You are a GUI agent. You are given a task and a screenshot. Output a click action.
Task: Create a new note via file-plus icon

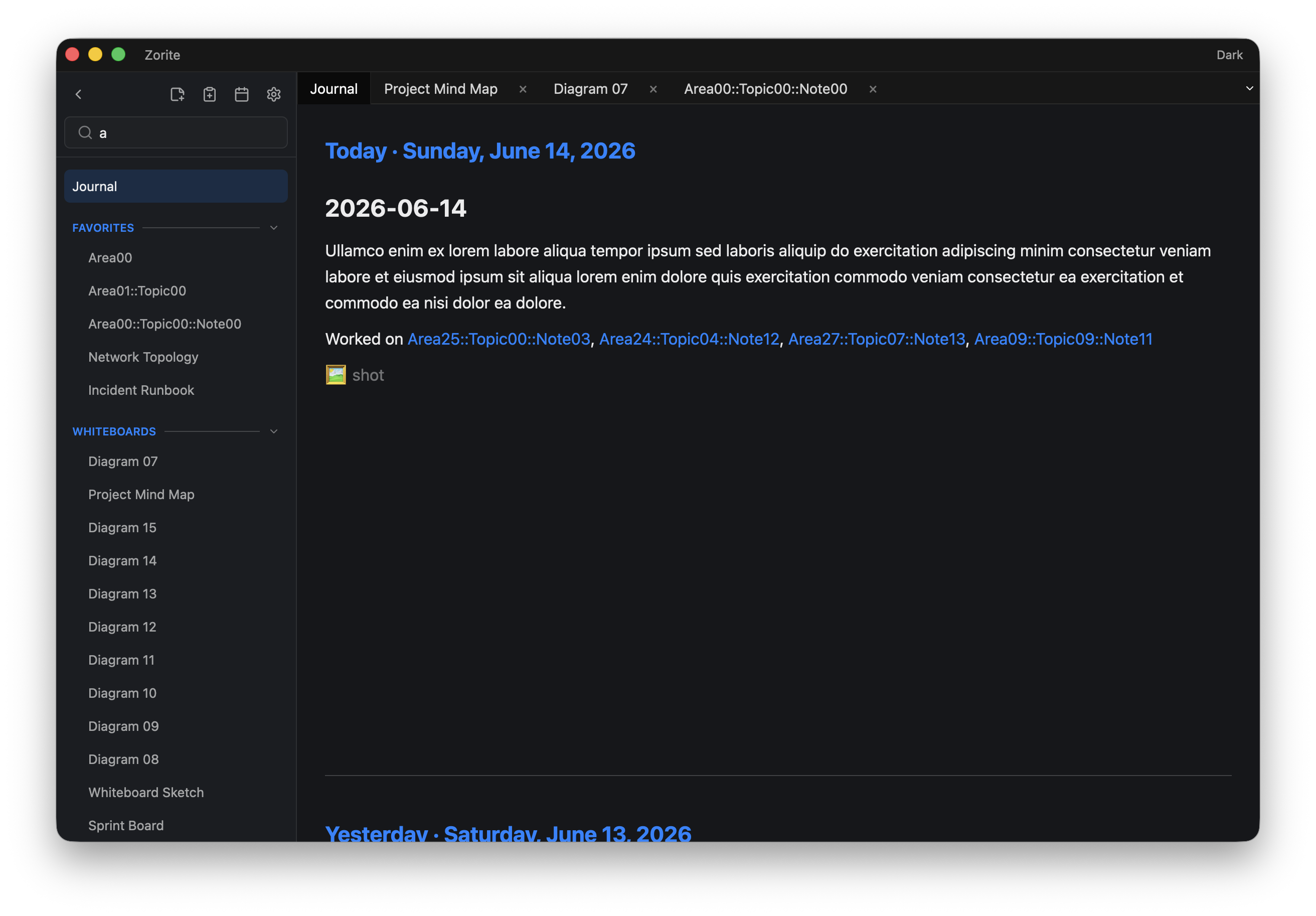(x=178, y=94)
